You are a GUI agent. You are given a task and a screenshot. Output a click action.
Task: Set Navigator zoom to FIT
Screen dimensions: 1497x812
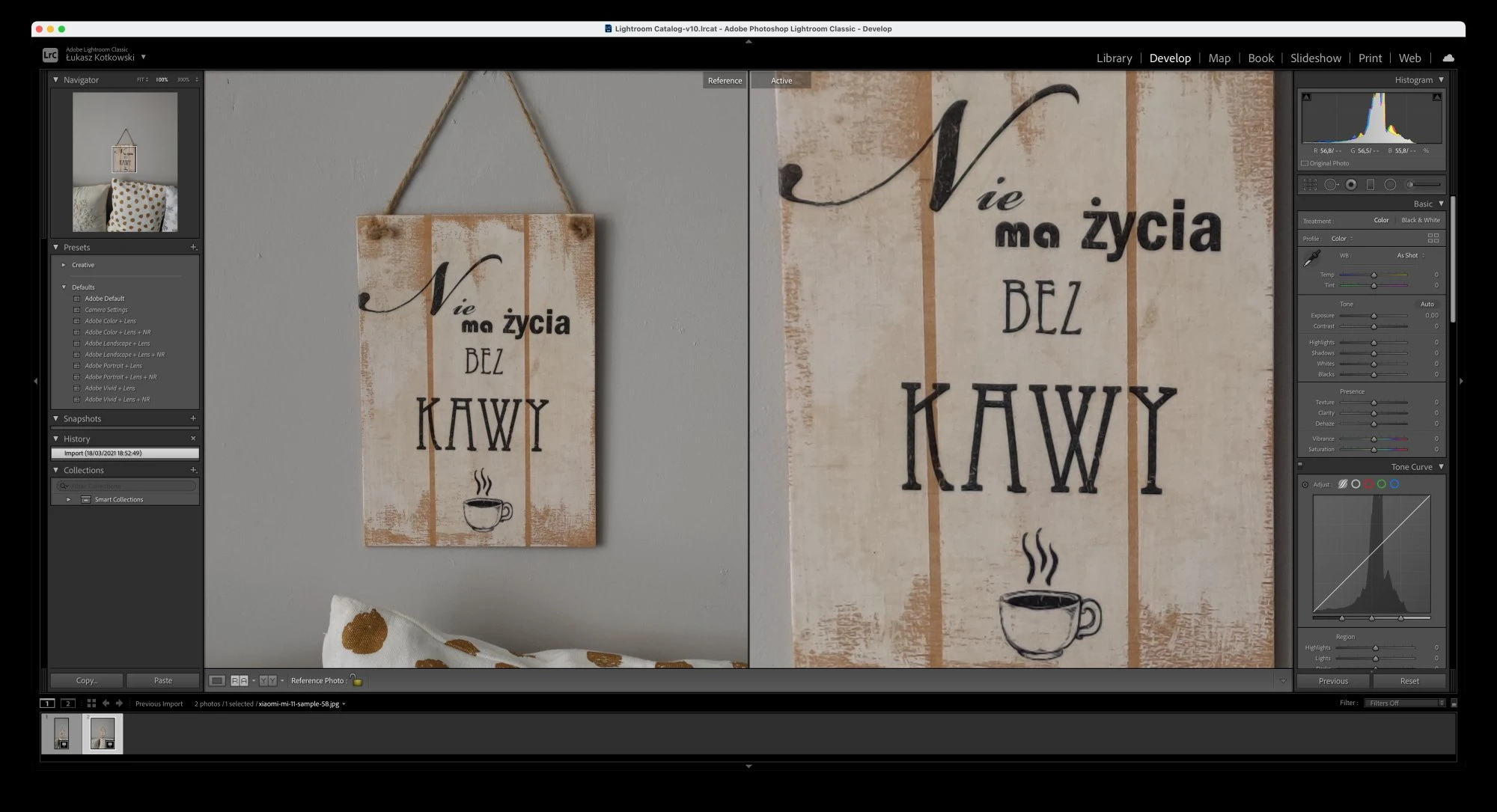point(141,79)
